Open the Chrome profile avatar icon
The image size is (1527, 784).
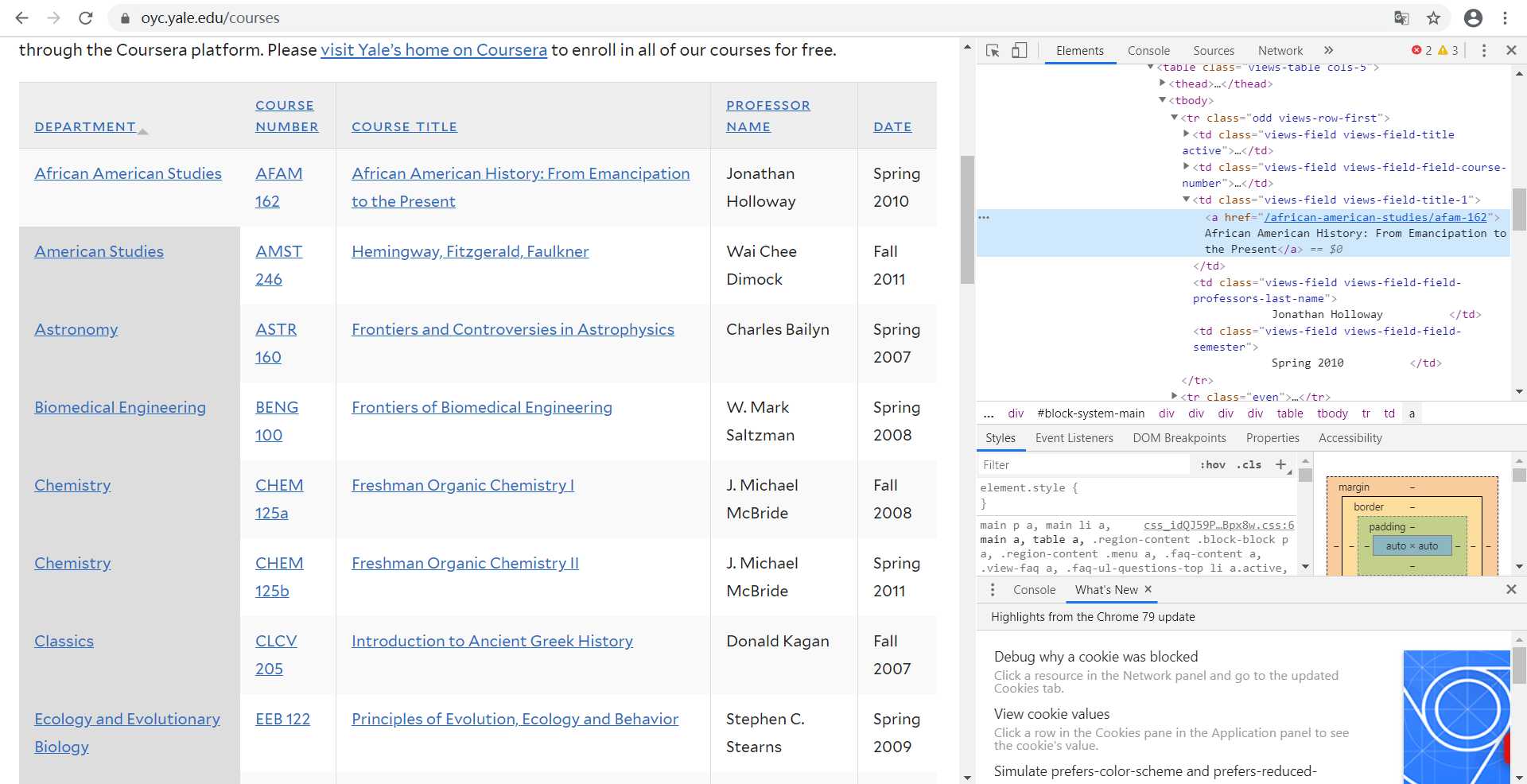tap(1473, 17)
